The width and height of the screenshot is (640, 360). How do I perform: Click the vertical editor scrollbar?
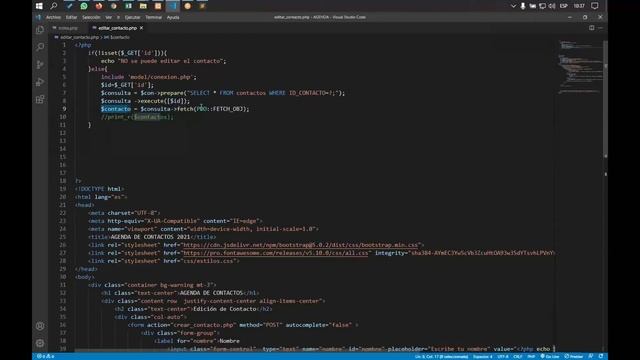coord(606,98)
